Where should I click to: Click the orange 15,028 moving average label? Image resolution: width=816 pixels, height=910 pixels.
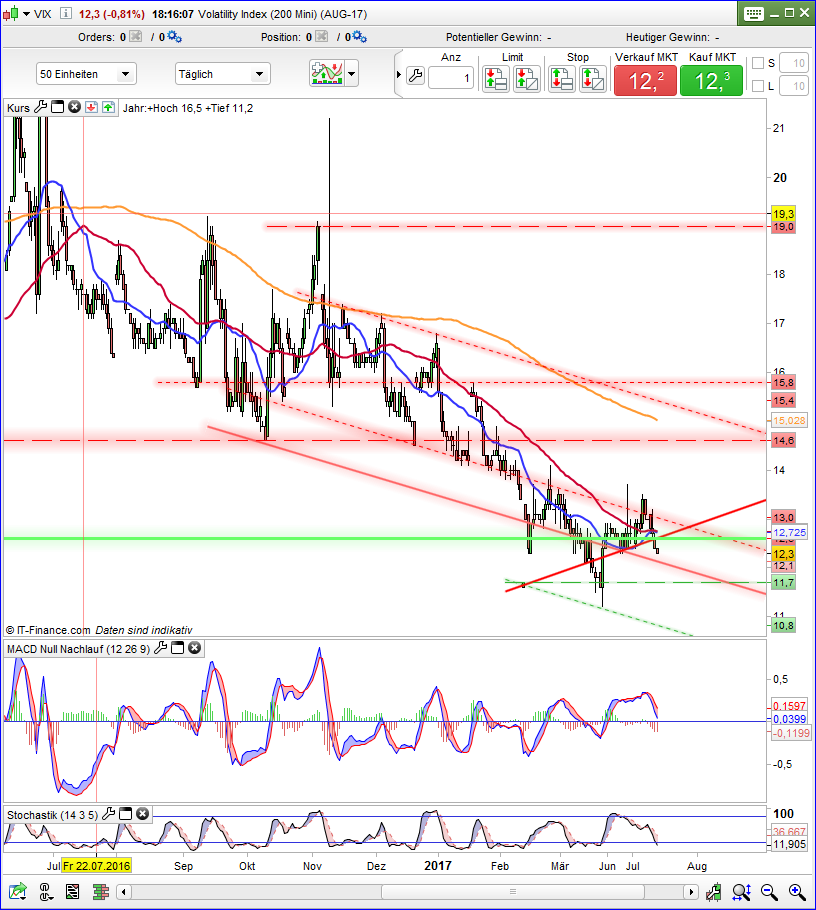(789, 421)
